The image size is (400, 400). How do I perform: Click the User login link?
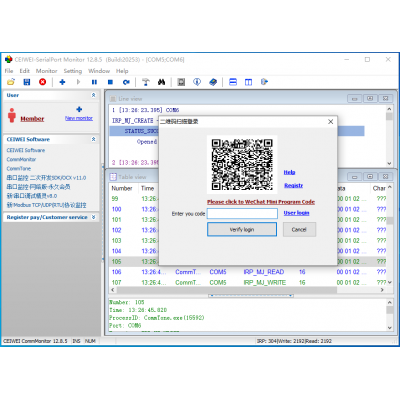click(x=296, y=213)
